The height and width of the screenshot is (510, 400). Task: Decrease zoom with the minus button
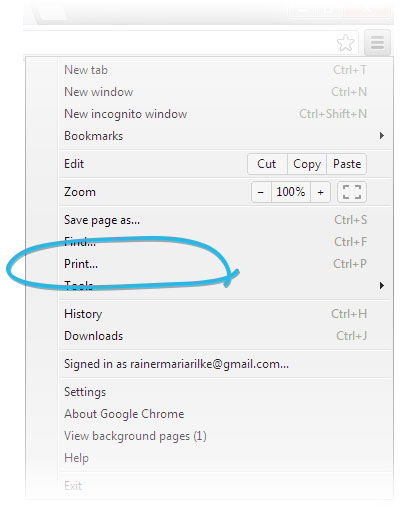[261, 192]
